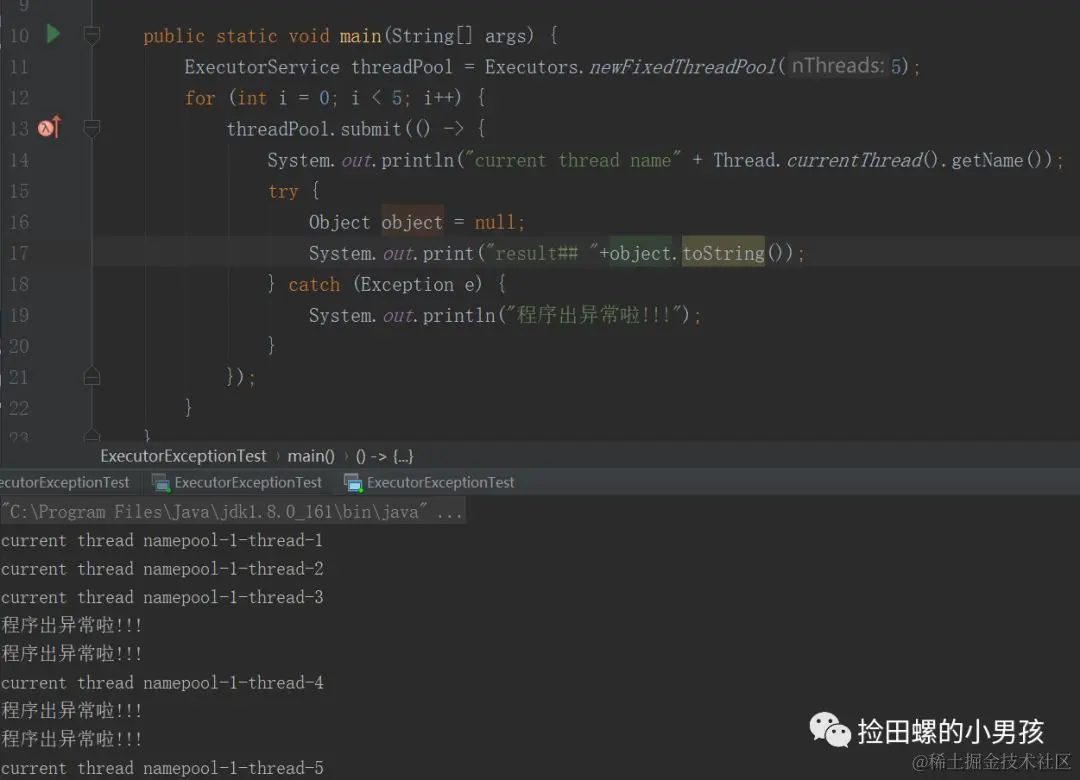The height and width of the screenshot is (780, 1080).
Task: Switch to the cut-off 'ecutorExceptionTest' run tab
Action: 65,482
